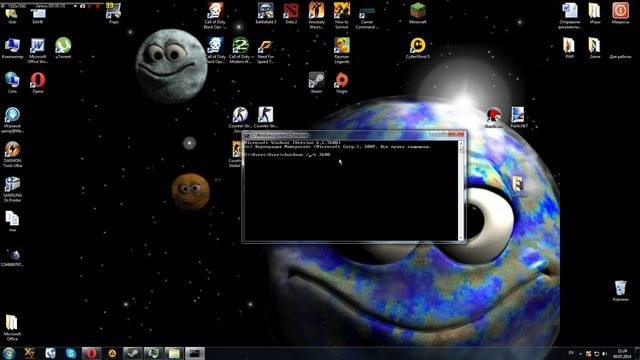This screenshot has height=360, width=640.
Task: Open the AIMP orange triangle taskbar icon
Action: [112, 353]
